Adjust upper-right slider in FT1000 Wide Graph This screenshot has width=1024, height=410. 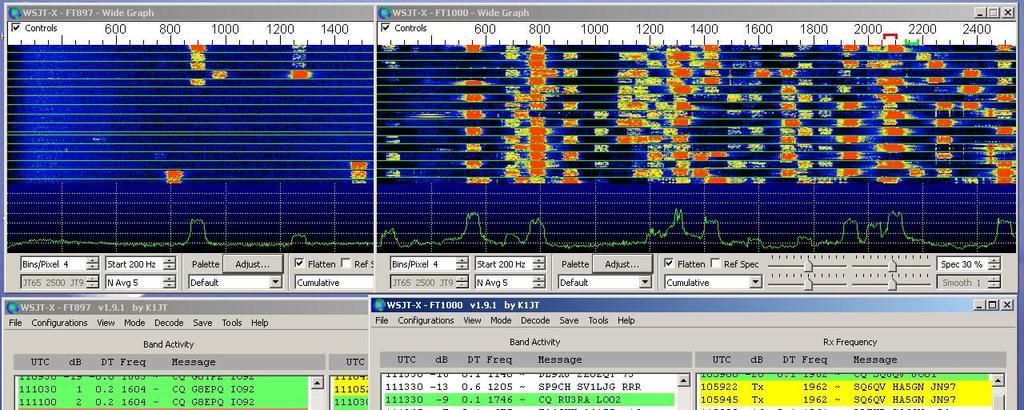click(892, 265)
